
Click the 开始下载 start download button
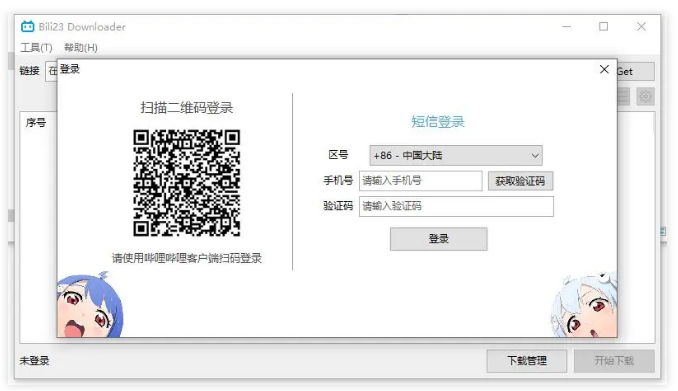614,361
